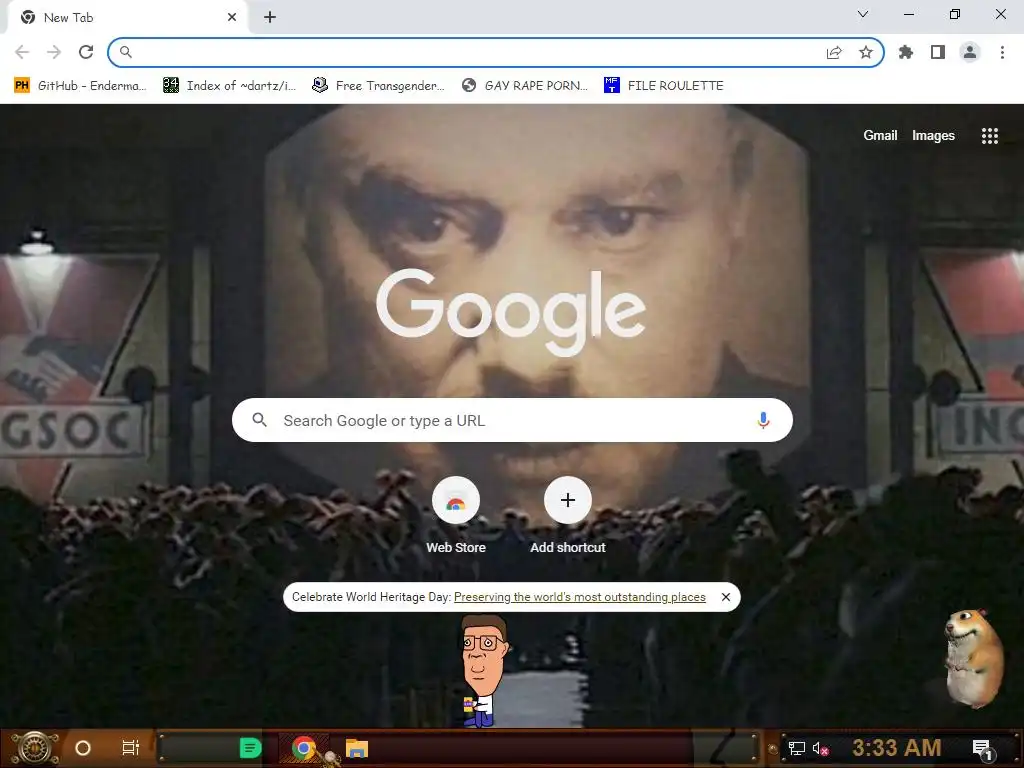Image resolution: width=1024 pixels, height=768 pixels.
Task: Open Cortana circle icon on taskbar
Action: [x=83, y=748]
